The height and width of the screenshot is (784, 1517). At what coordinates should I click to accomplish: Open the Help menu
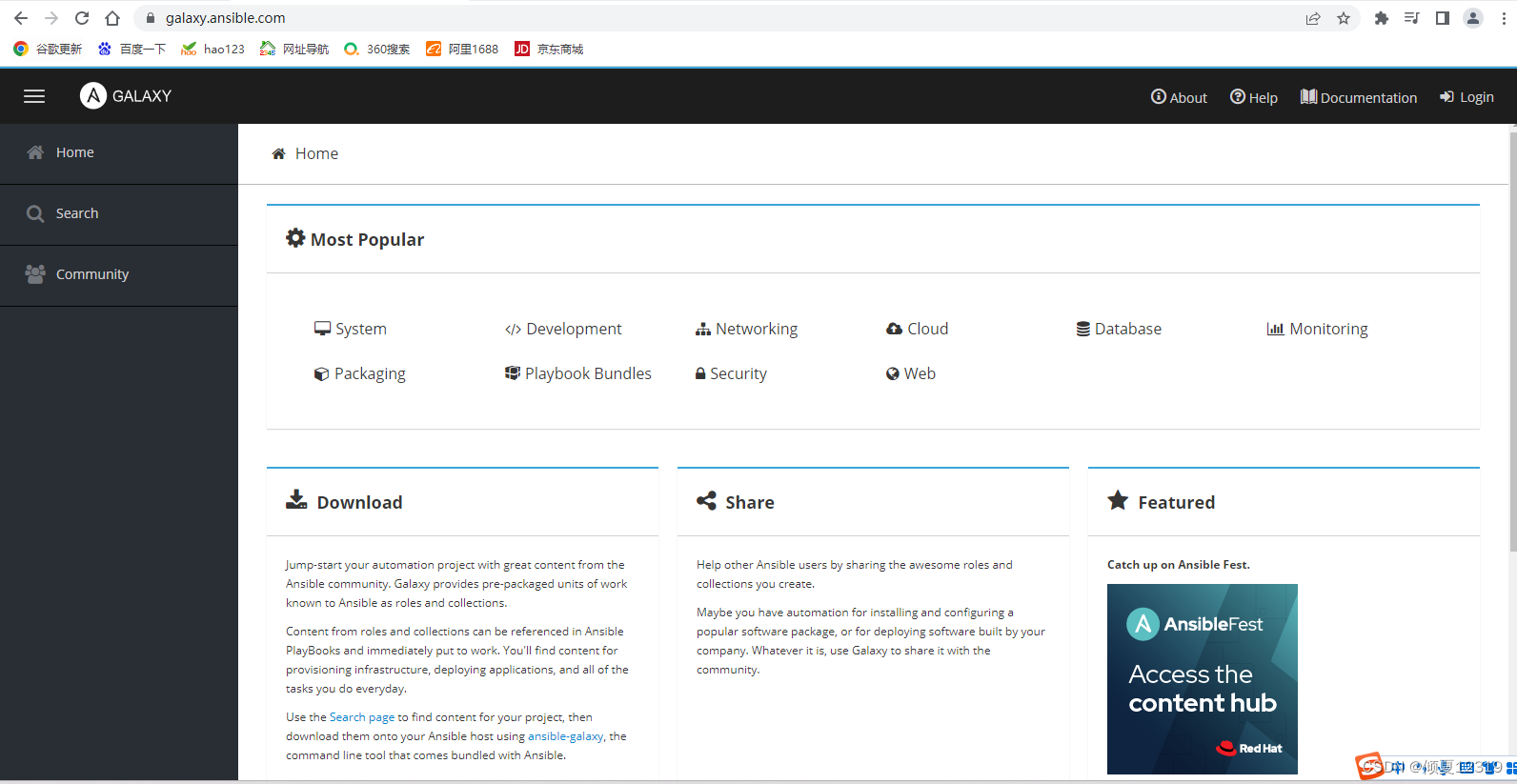click(x=1254, y=97)
